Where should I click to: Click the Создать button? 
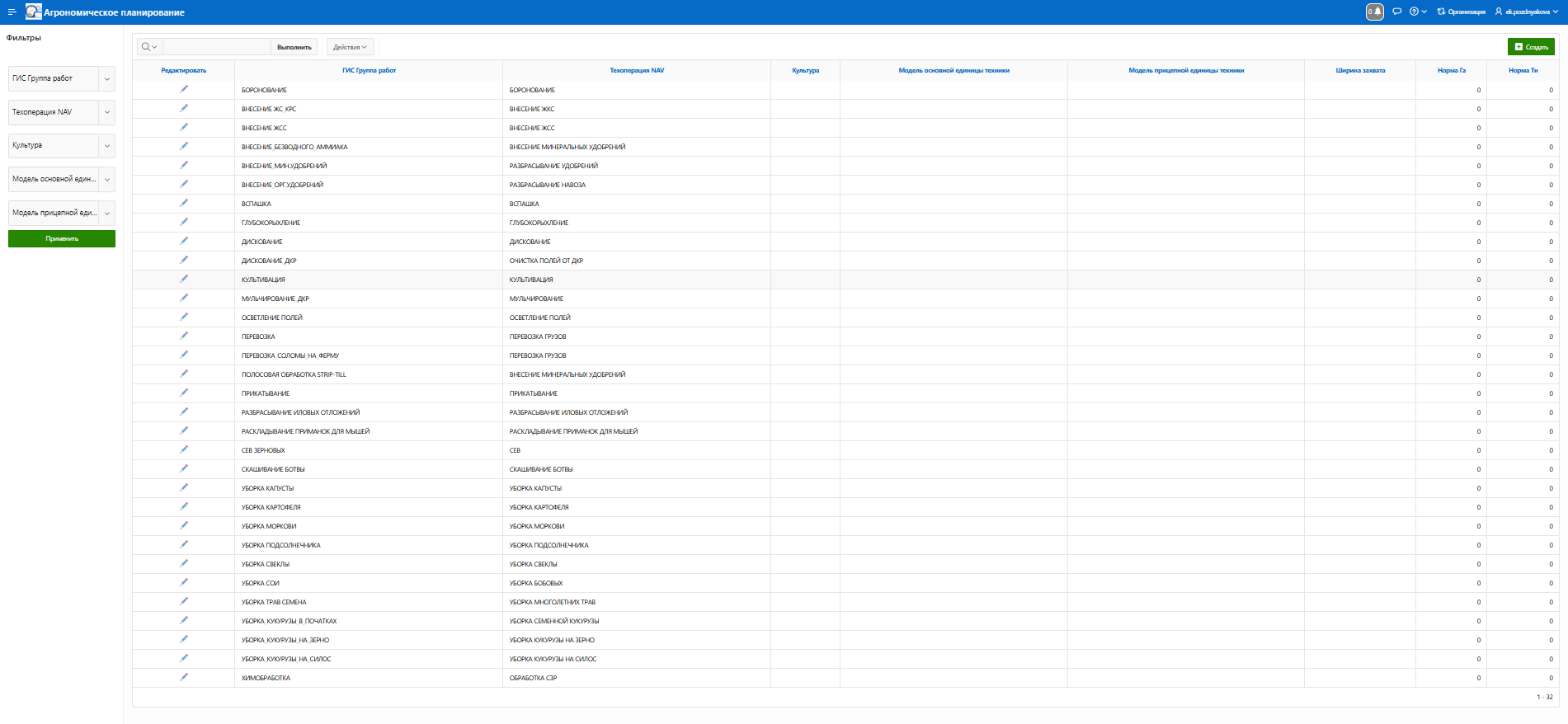coord(1531,47)
